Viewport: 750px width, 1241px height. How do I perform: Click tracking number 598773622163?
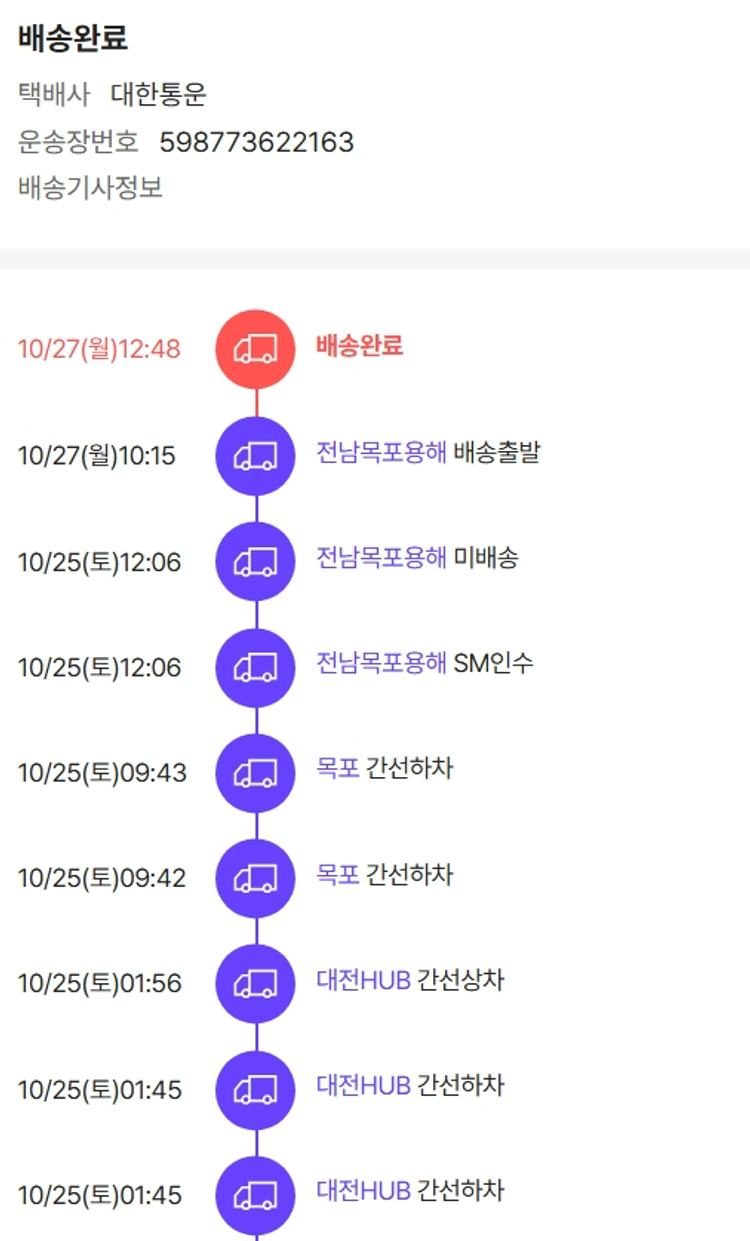pos(257,142)
